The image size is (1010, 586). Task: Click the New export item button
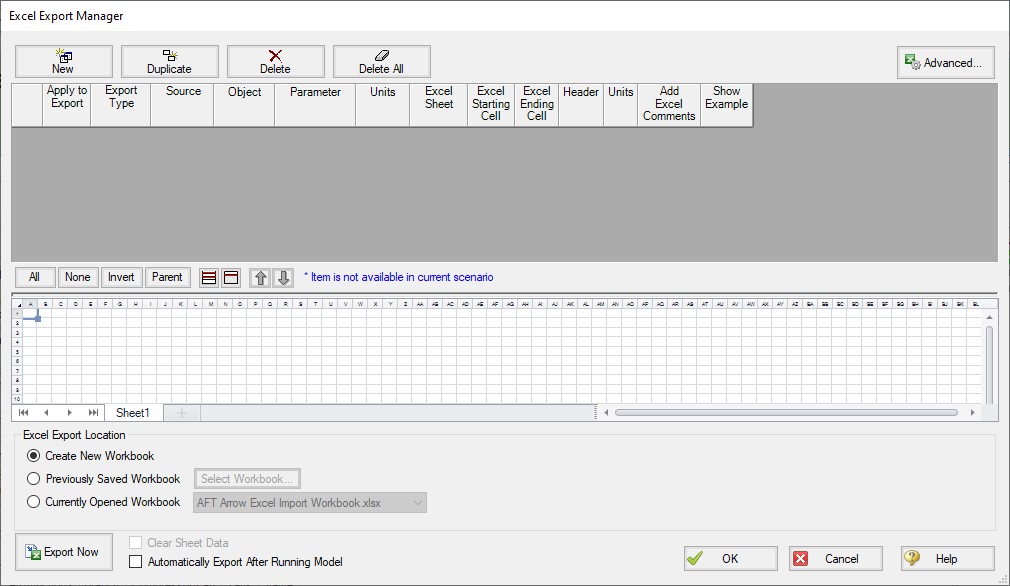pos(64,62)
